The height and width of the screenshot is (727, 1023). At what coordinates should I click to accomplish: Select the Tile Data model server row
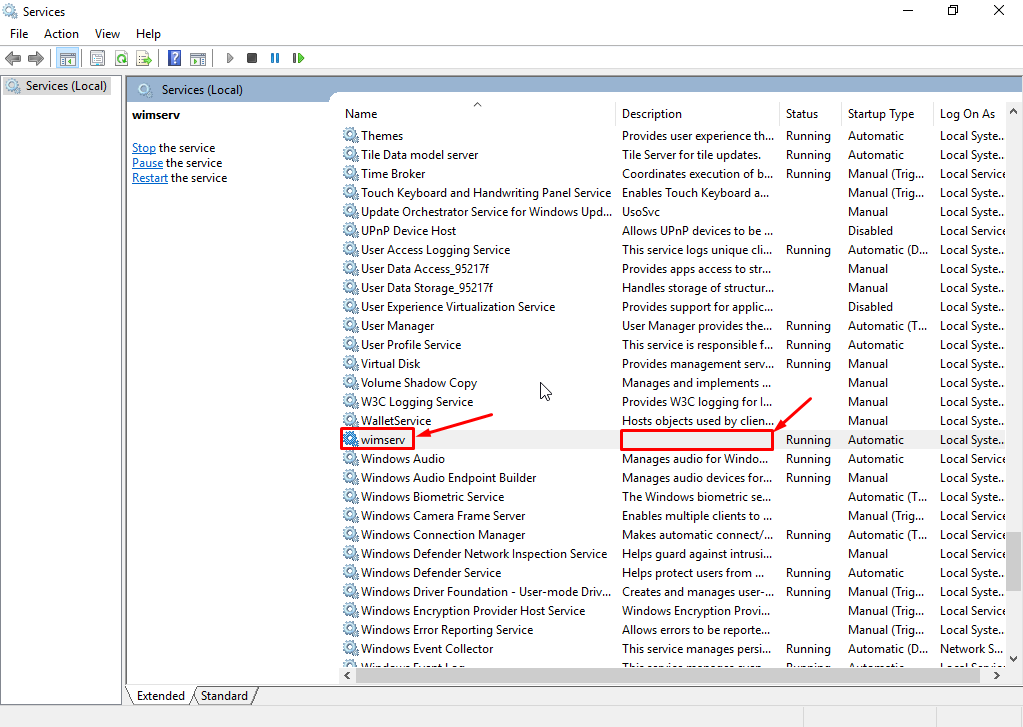coord(673,155)
